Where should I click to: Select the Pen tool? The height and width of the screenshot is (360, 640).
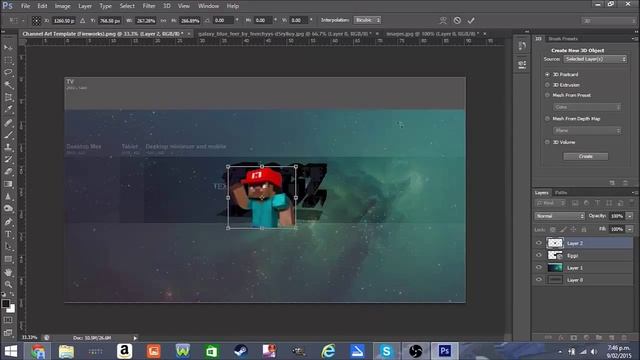[x=8, y=222]
